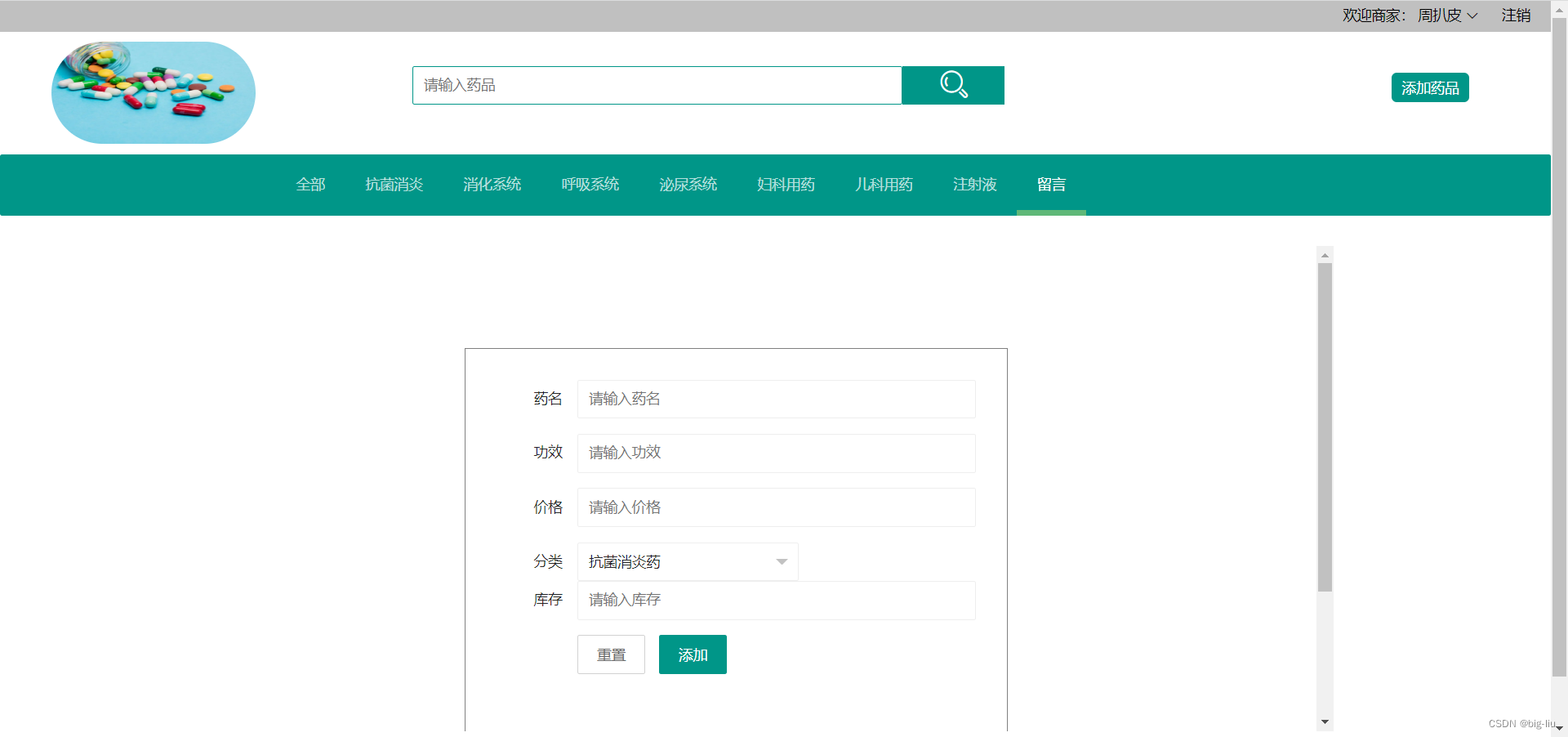Click the main page vertical scrollbar thumb
The width and height of the screenshot is (1568, 737).
point(1559,347)
